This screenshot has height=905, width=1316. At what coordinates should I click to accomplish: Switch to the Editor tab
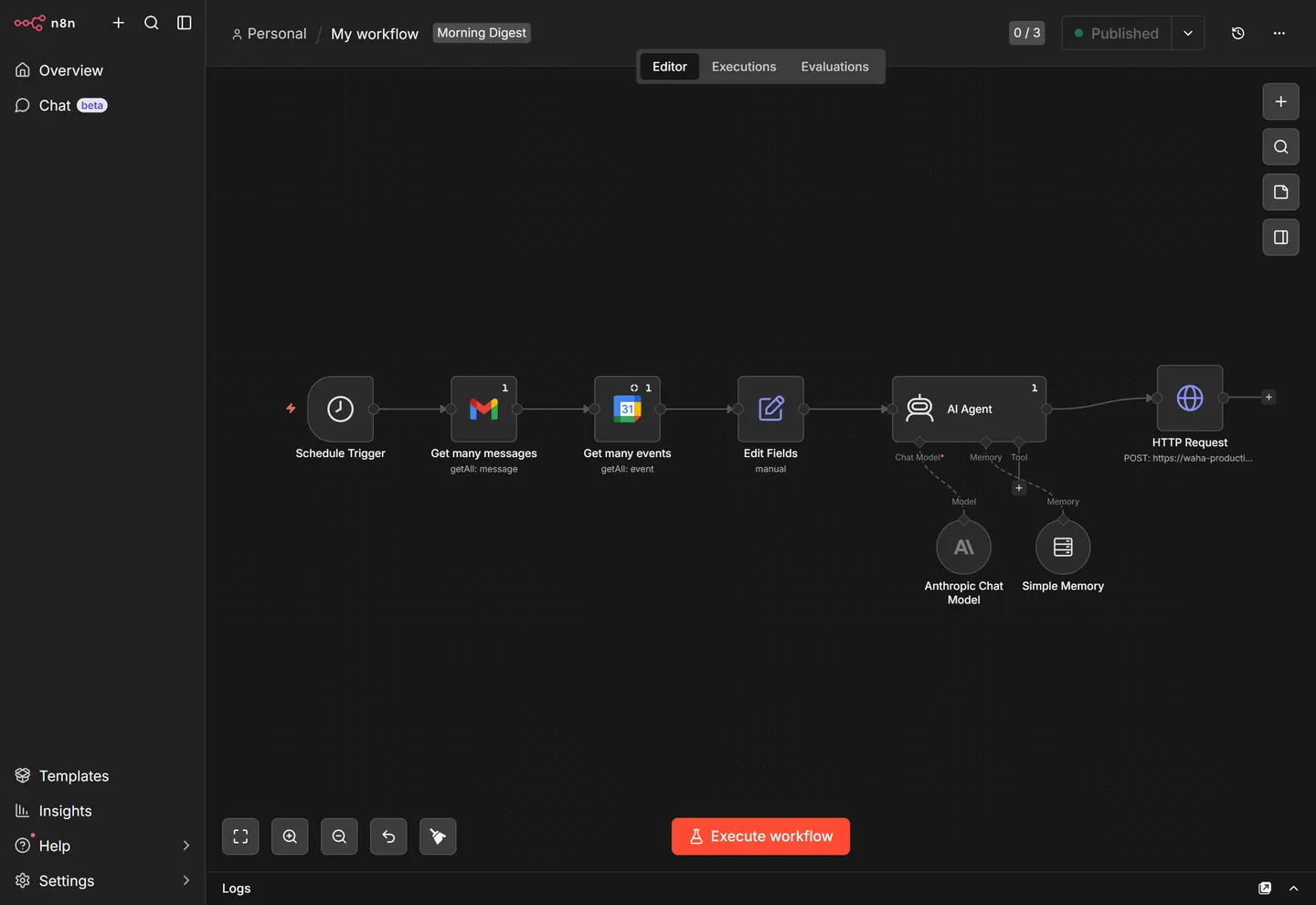click(x=670, y=67)
